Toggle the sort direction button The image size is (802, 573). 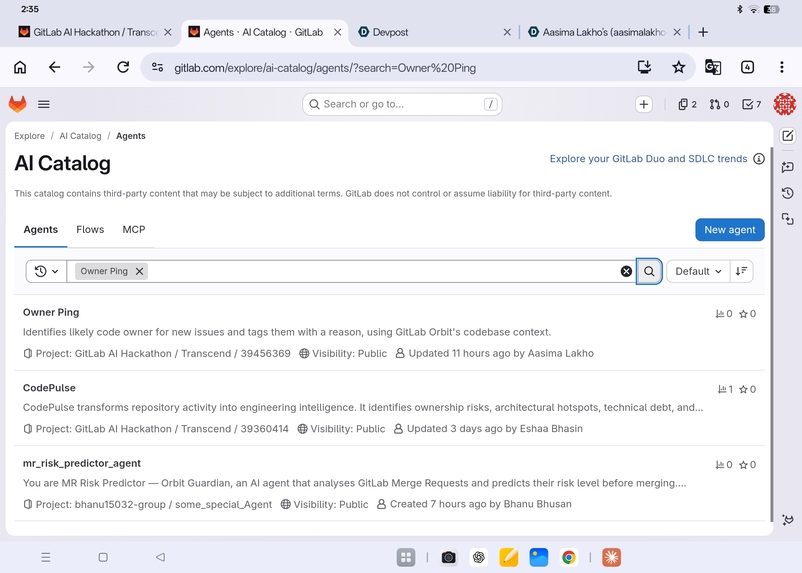[741, 271]
